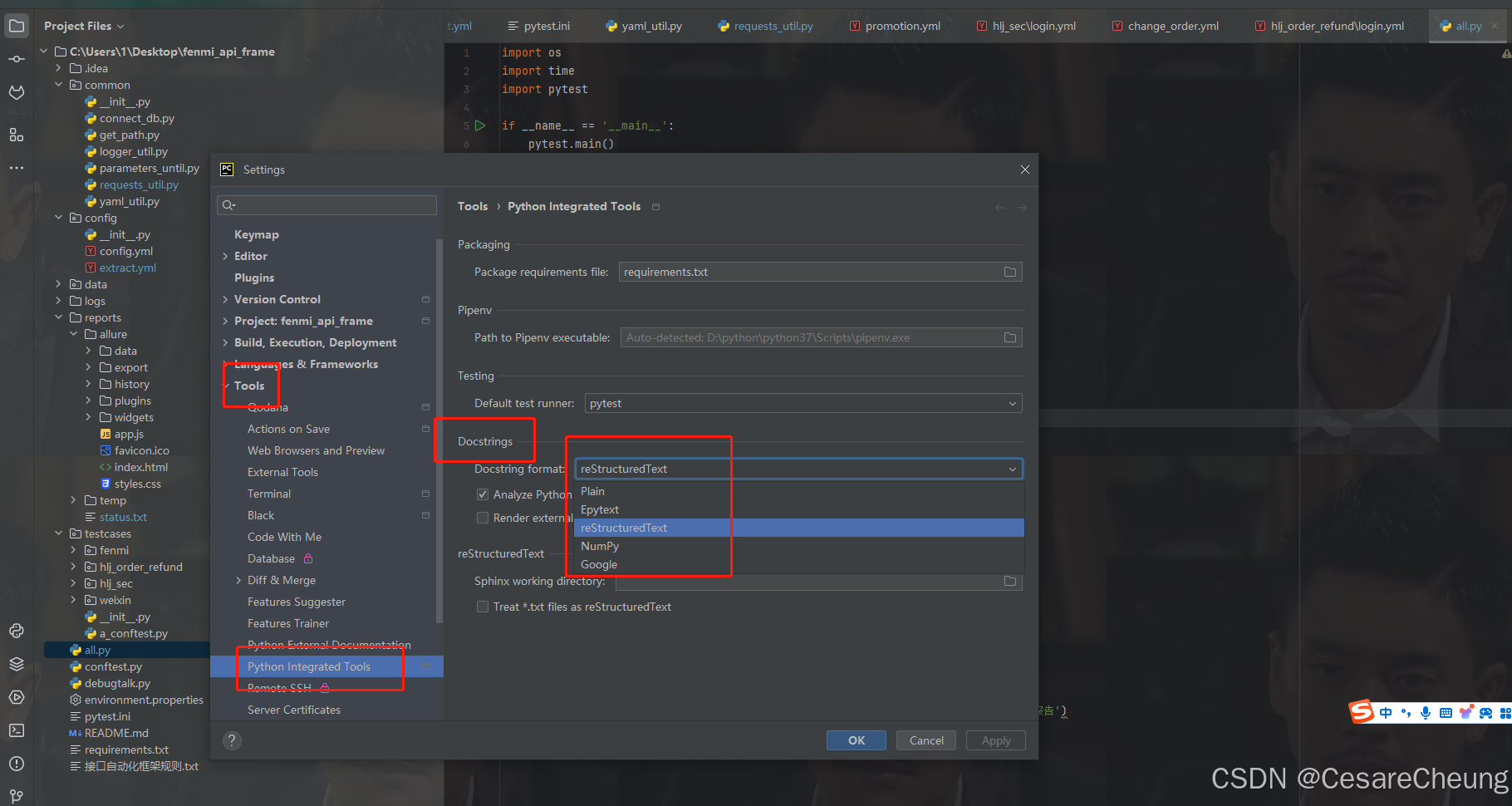The width and height of the screenshot is (1512, 806).
Task: Open connect_db.py in project tree
Action: point(136,118)
